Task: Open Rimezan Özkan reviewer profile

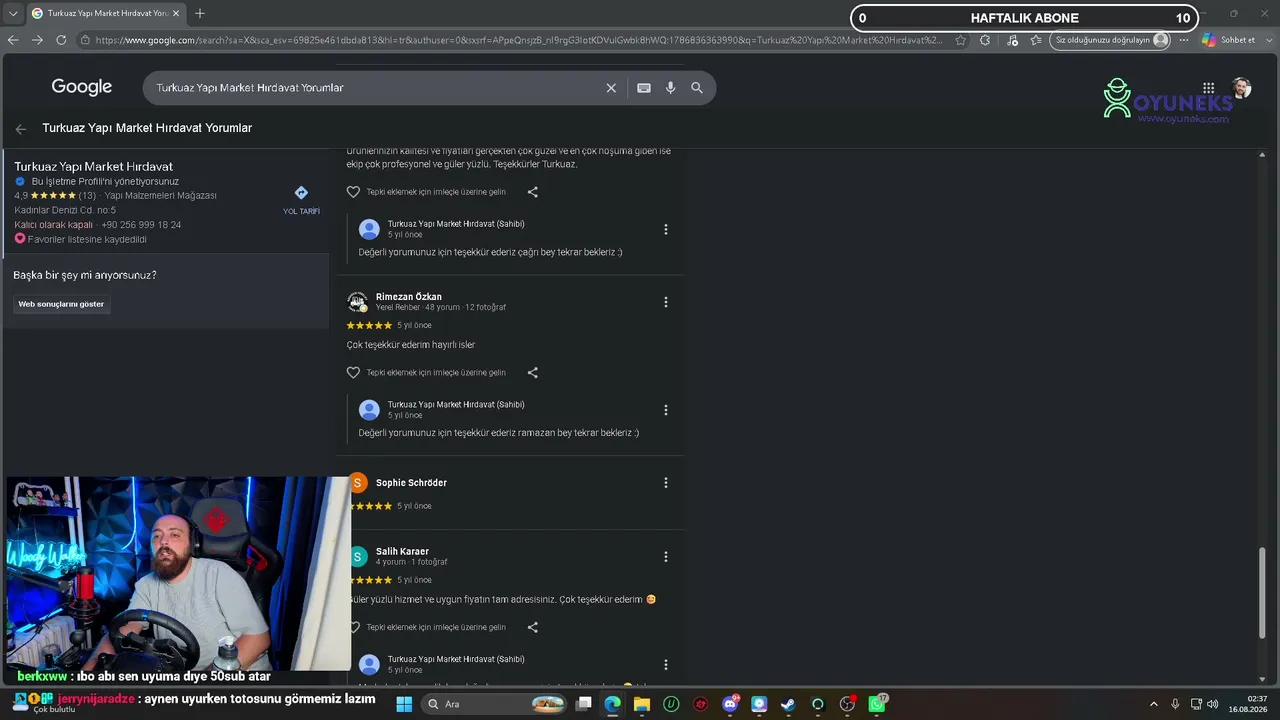Action: tap(408, 297)
